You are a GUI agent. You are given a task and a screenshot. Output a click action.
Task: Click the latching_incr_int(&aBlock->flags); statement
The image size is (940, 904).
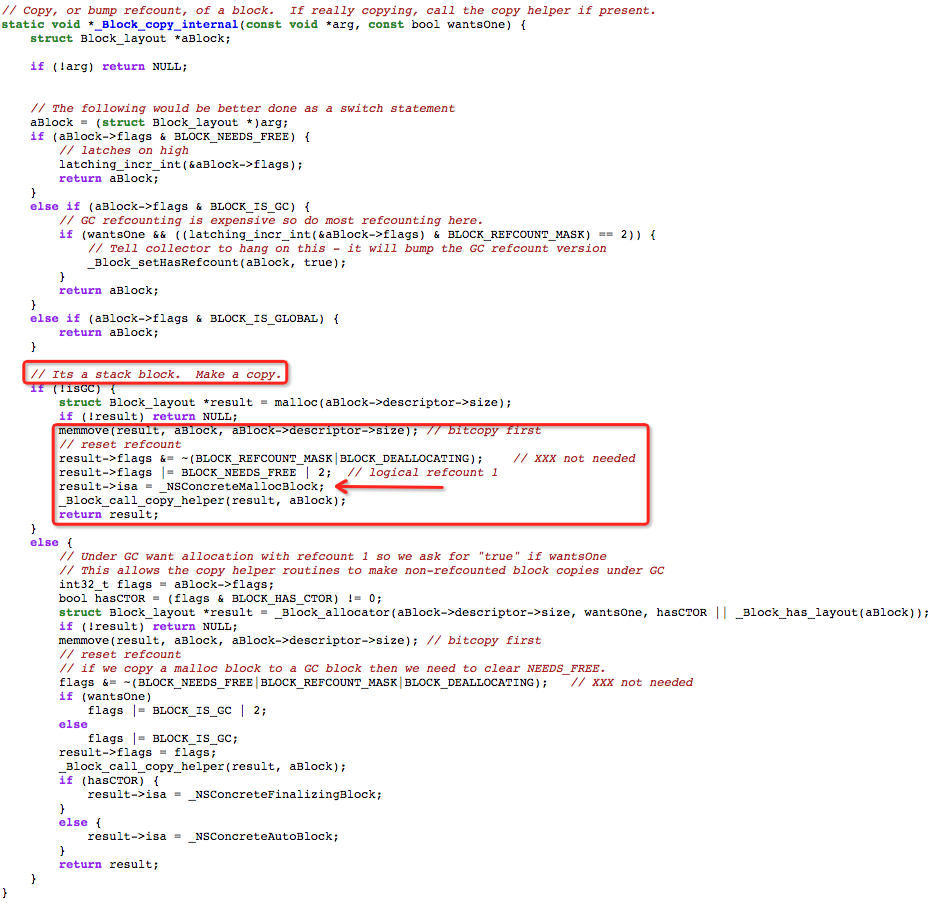(x=180, y=164)
